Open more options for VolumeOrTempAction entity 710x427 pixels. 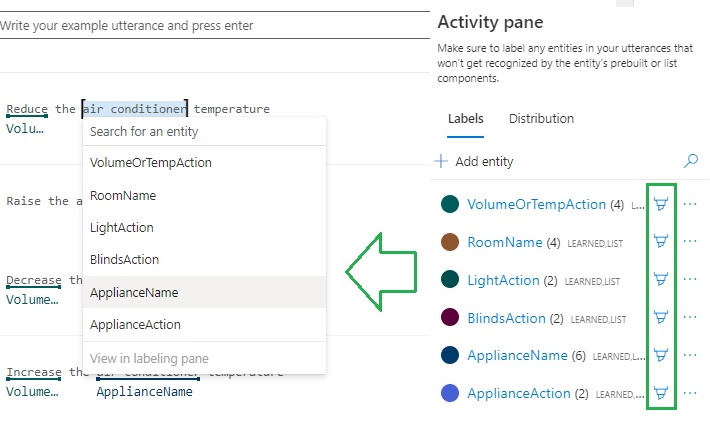coord(690,204)
